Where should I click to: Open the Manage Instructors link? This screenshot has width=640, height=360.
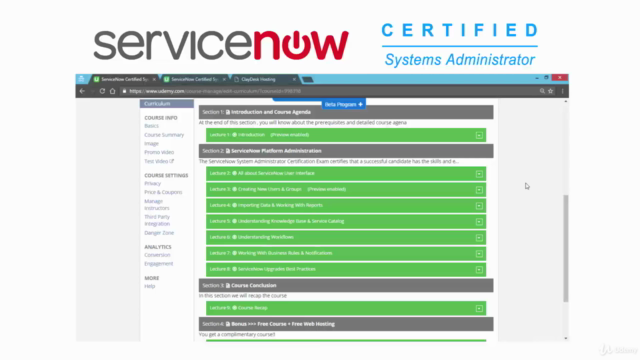pos(157,204)
